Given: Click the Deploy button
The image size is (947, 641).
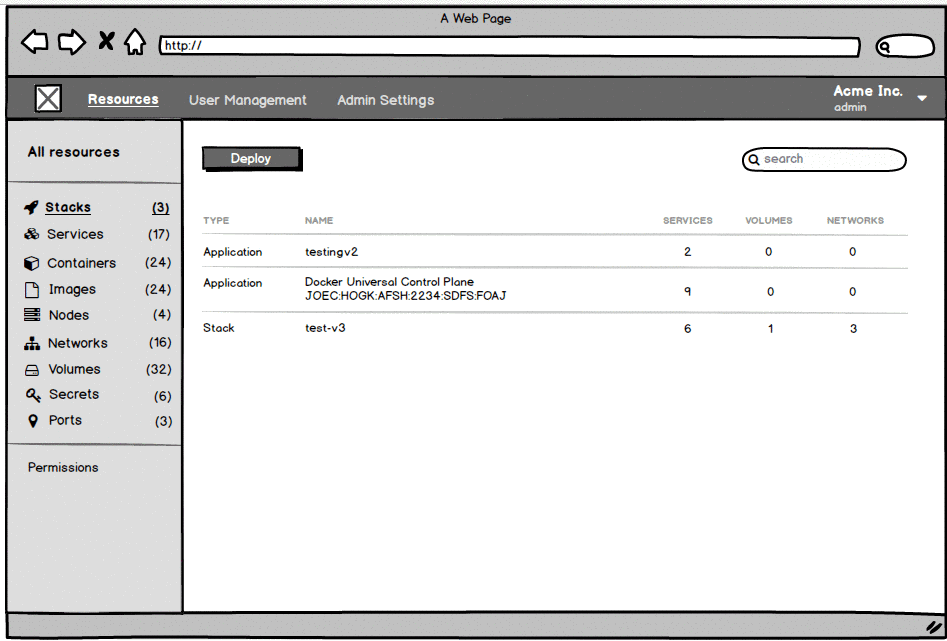Looking at the screenshot, I should coord(252,159).
